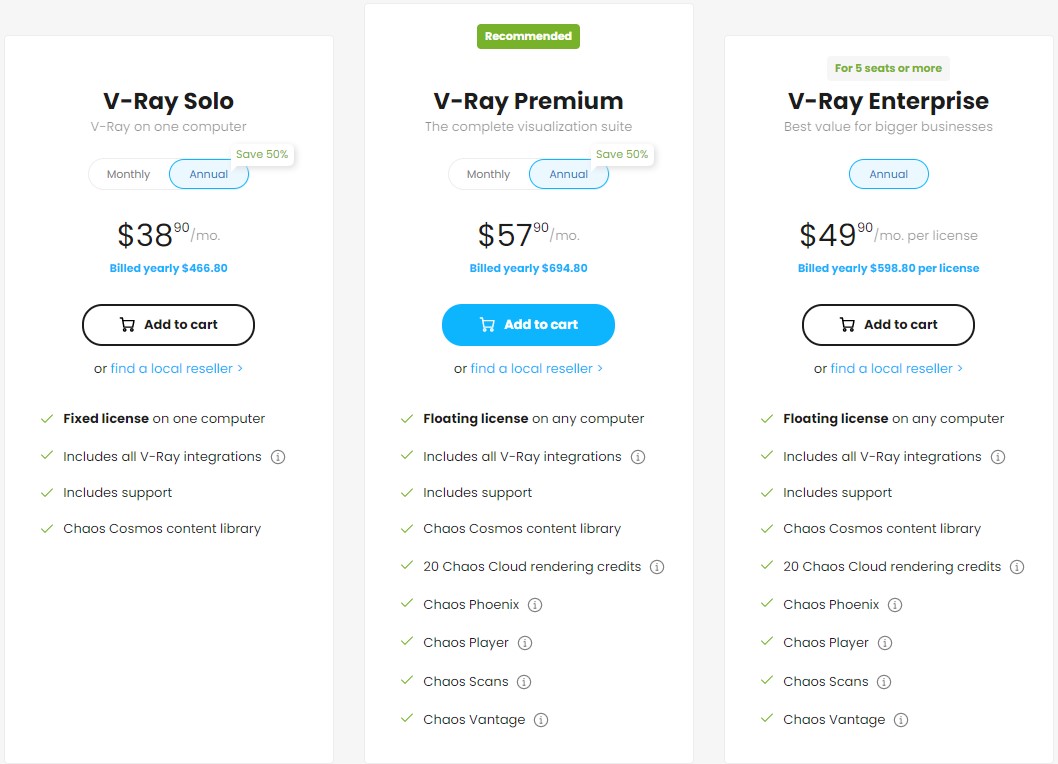1058x764 pixels.
Task: Click info icon beside Enterprise Chaos Scans
Action: (884, 682)
